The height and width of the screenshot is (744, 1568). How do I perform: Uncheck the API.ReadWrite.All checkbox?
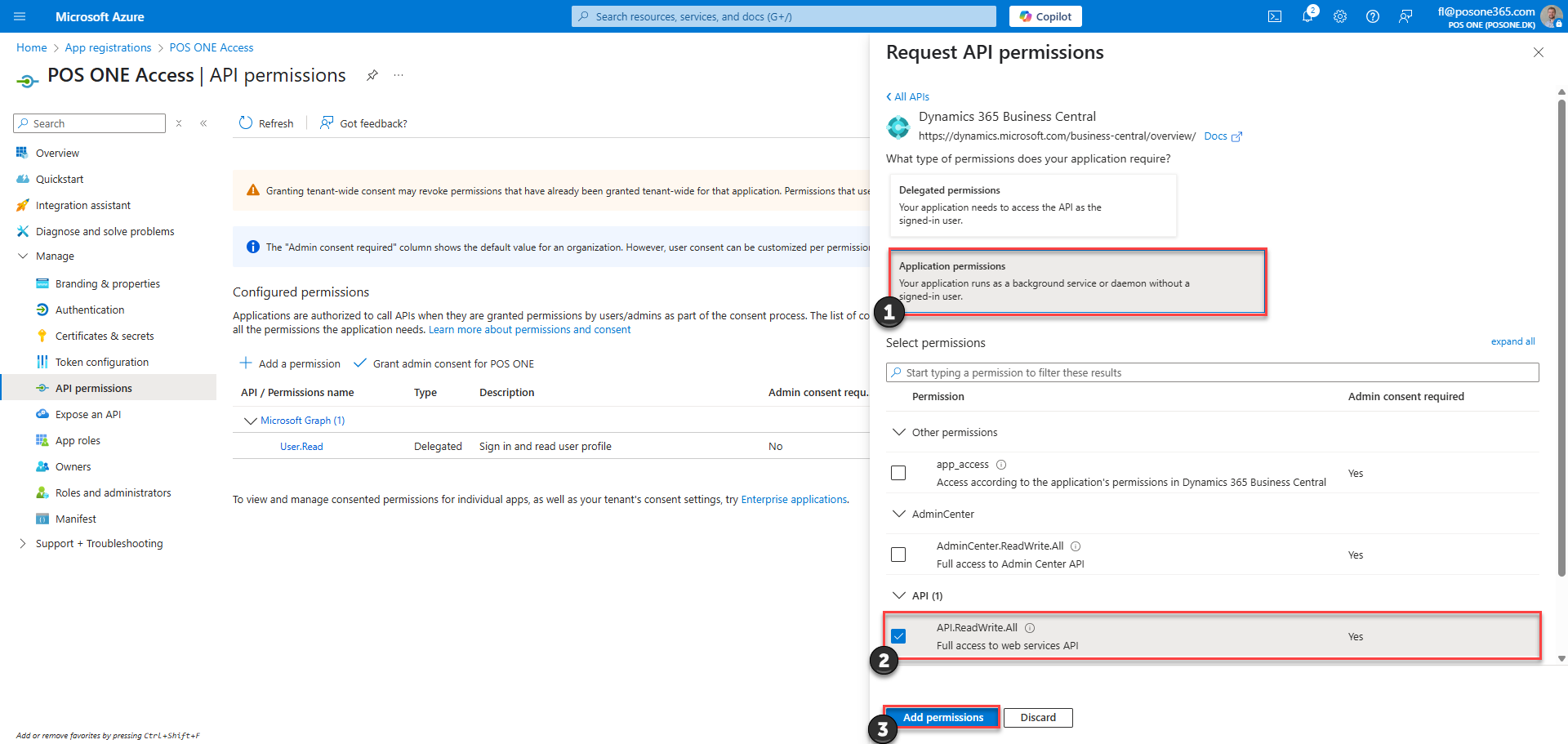898,636
